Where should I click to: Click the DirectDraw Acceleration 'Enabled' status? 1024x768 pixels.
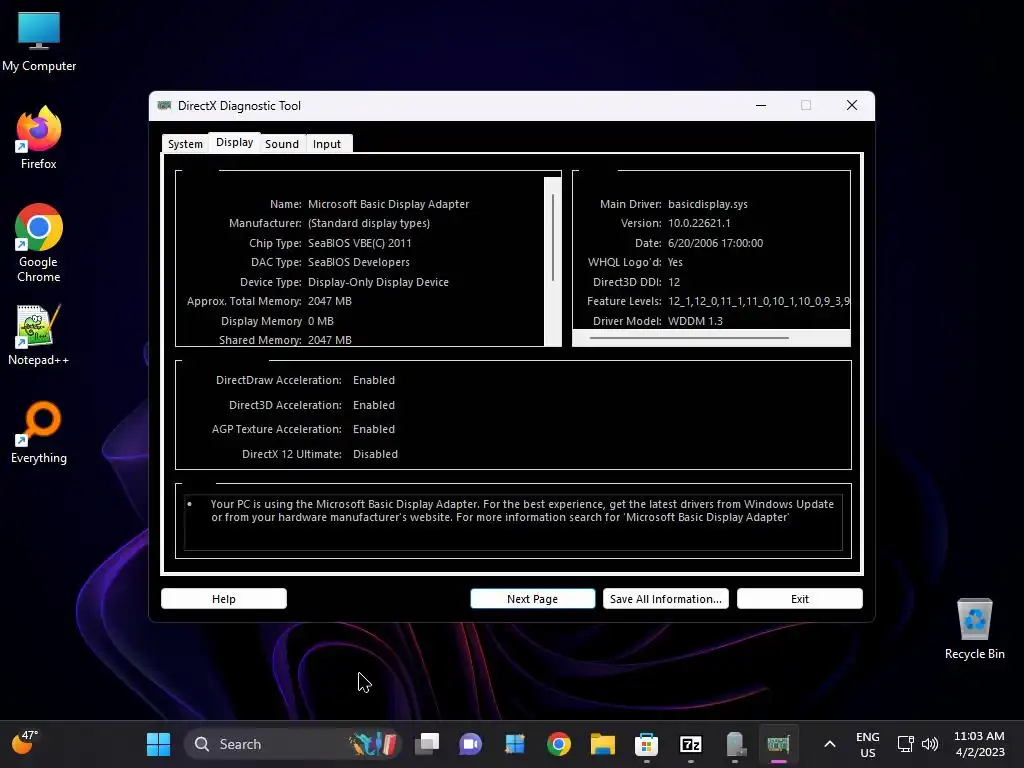click(x=374, y=380)
